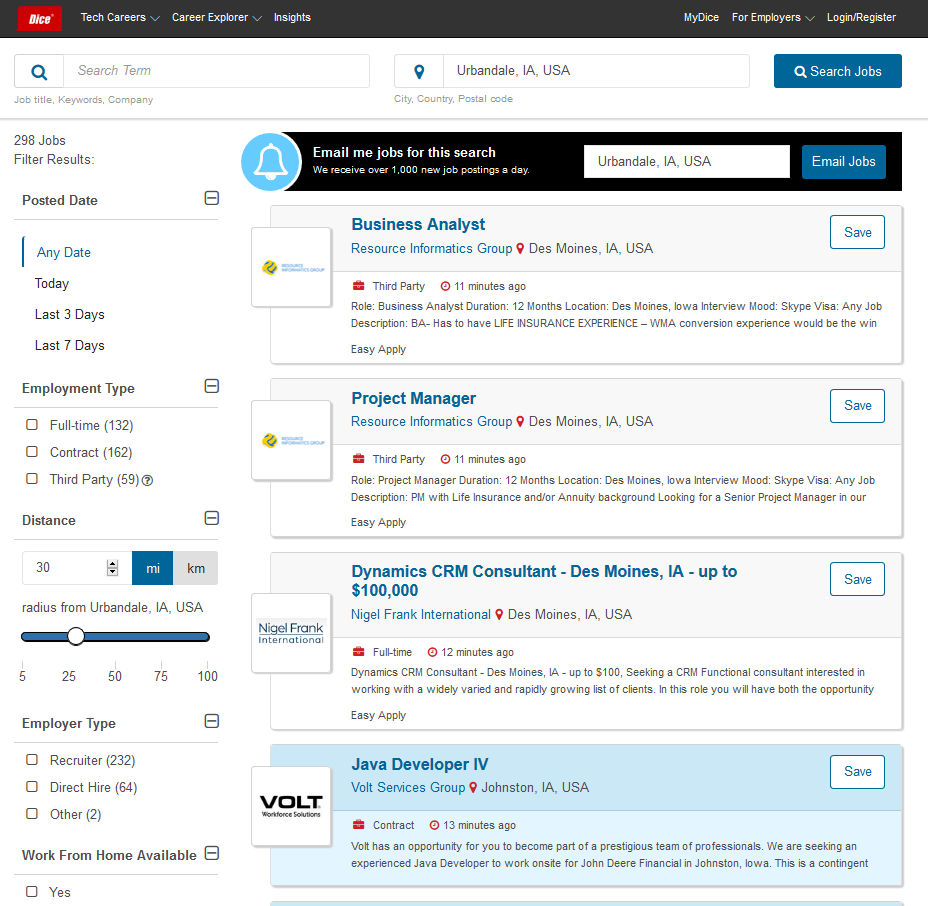Image resolution: width=928 pixels, height=906 pixels.
Task: Click the bell notification icon
Action: point(270,162)
